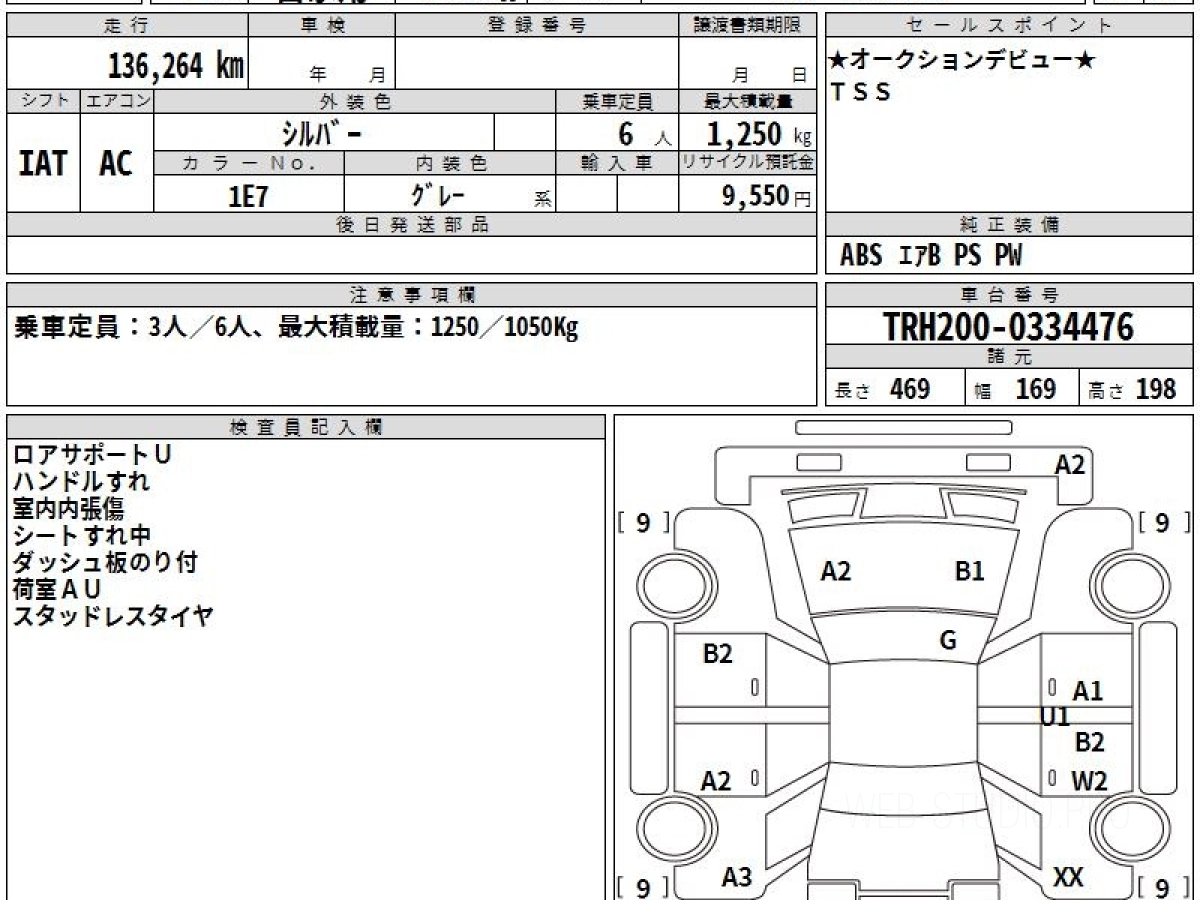The width and height of the screenshot is (1200, 900).
Task: Select the A2 mark beside B1 on hood
Action: (836, 572)
